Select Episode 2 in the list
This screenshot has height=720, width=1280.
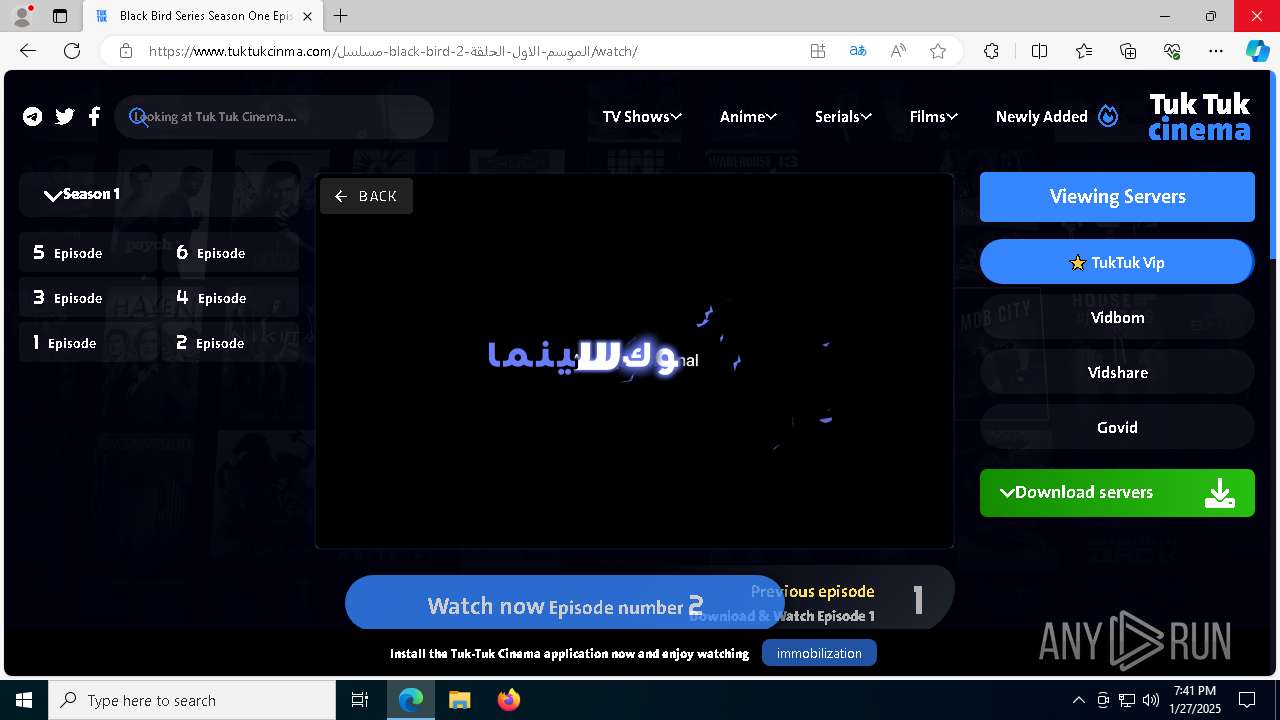[x=231, y=343]
